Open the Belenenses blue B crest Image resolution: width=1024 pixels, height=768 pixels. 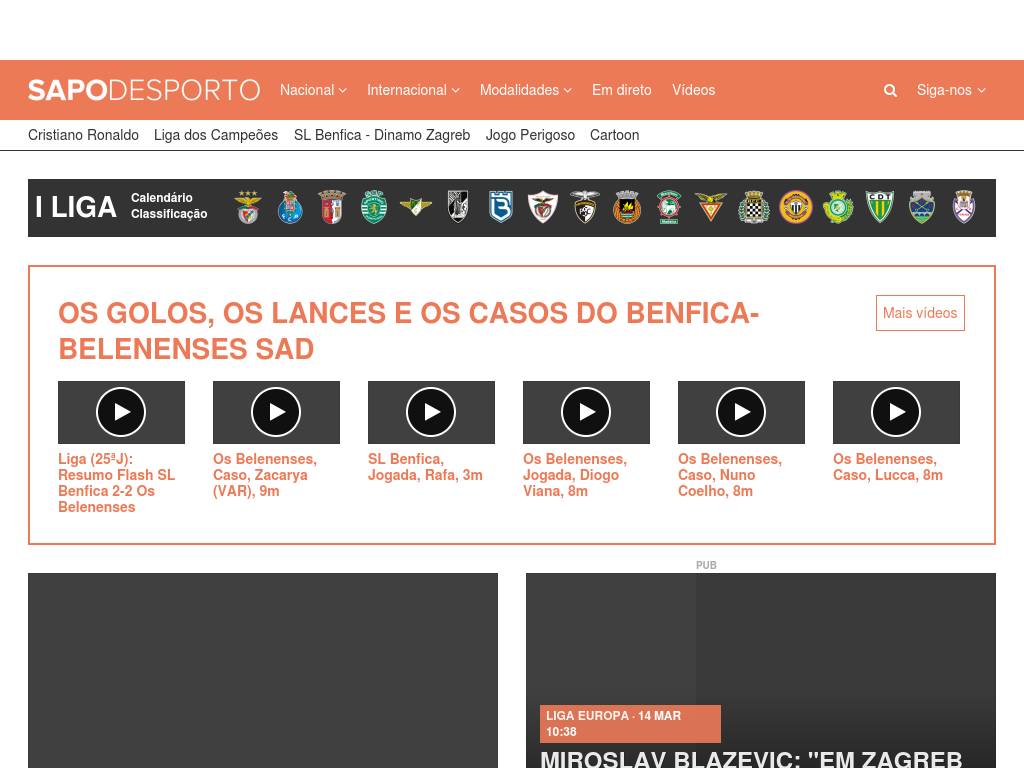click(500, 207)
